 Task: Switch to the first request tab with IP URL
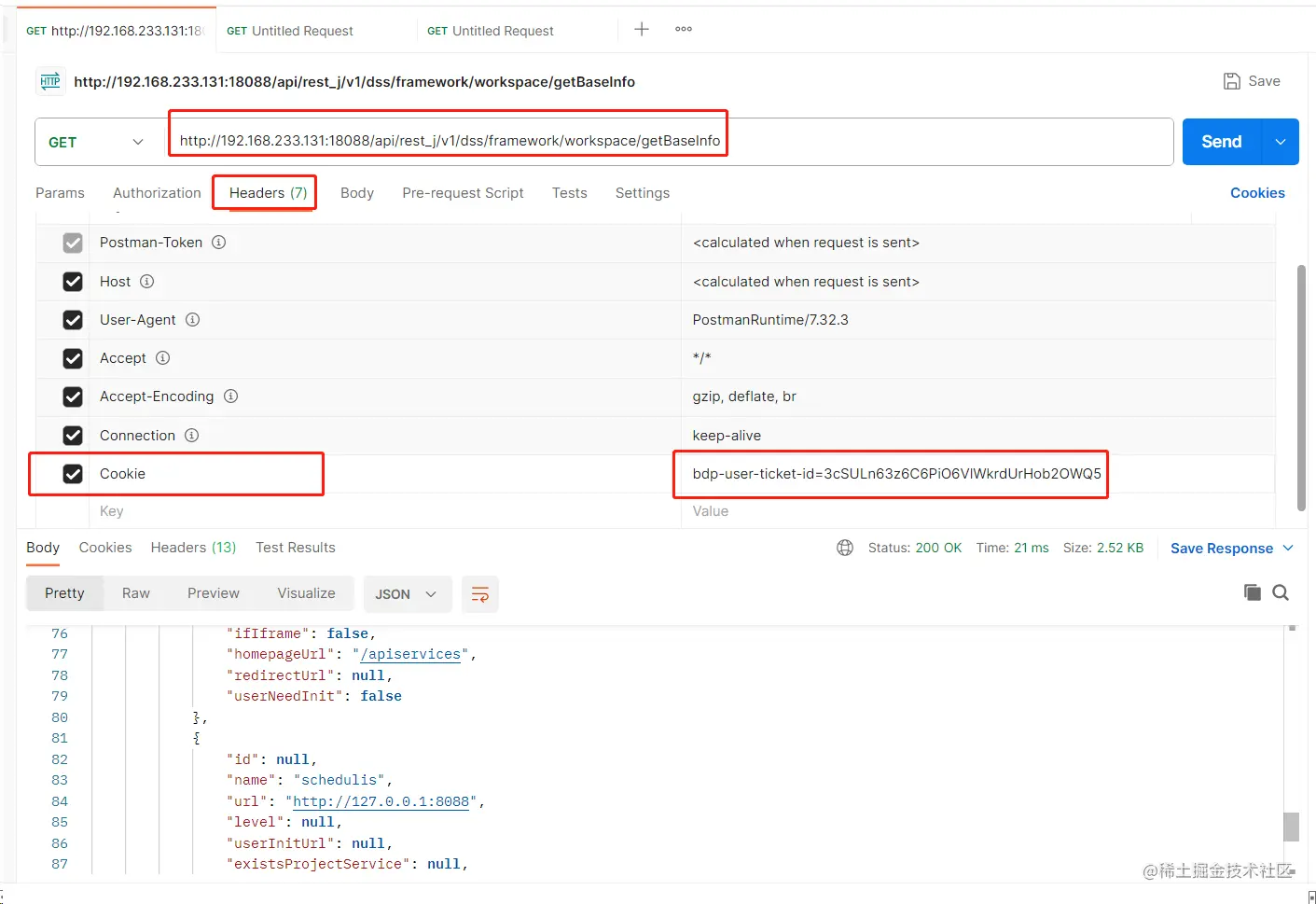pos(116,31)
